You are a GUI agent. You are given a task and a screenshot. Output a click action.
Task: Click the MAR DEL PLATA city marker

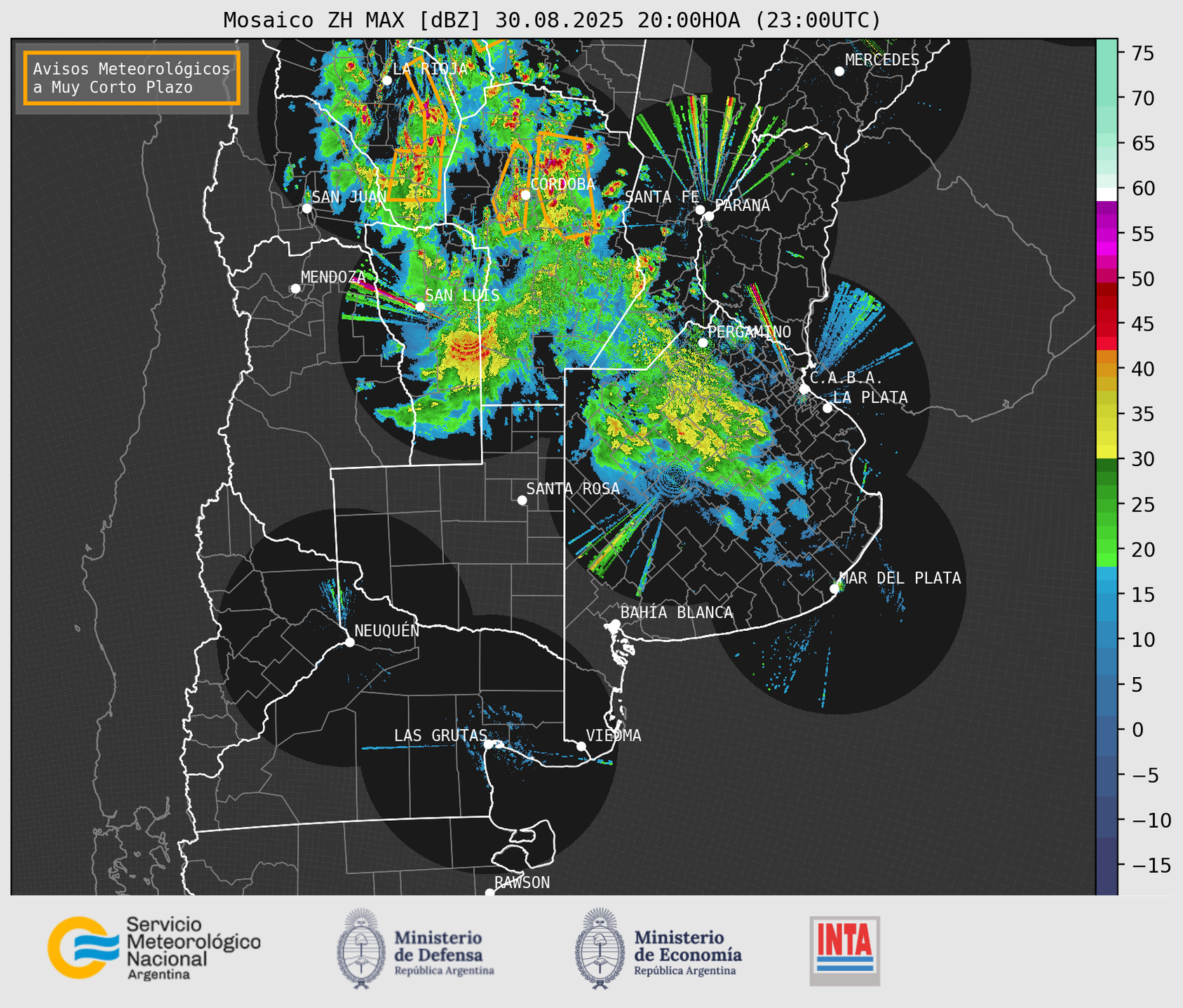(834, 589)
